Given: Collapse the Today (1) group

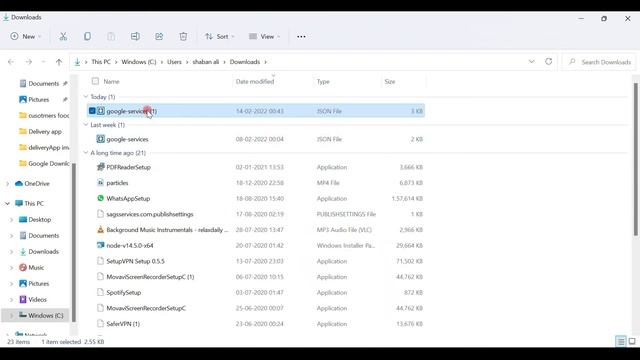Looking at the screenshot, I should [86, 97].
